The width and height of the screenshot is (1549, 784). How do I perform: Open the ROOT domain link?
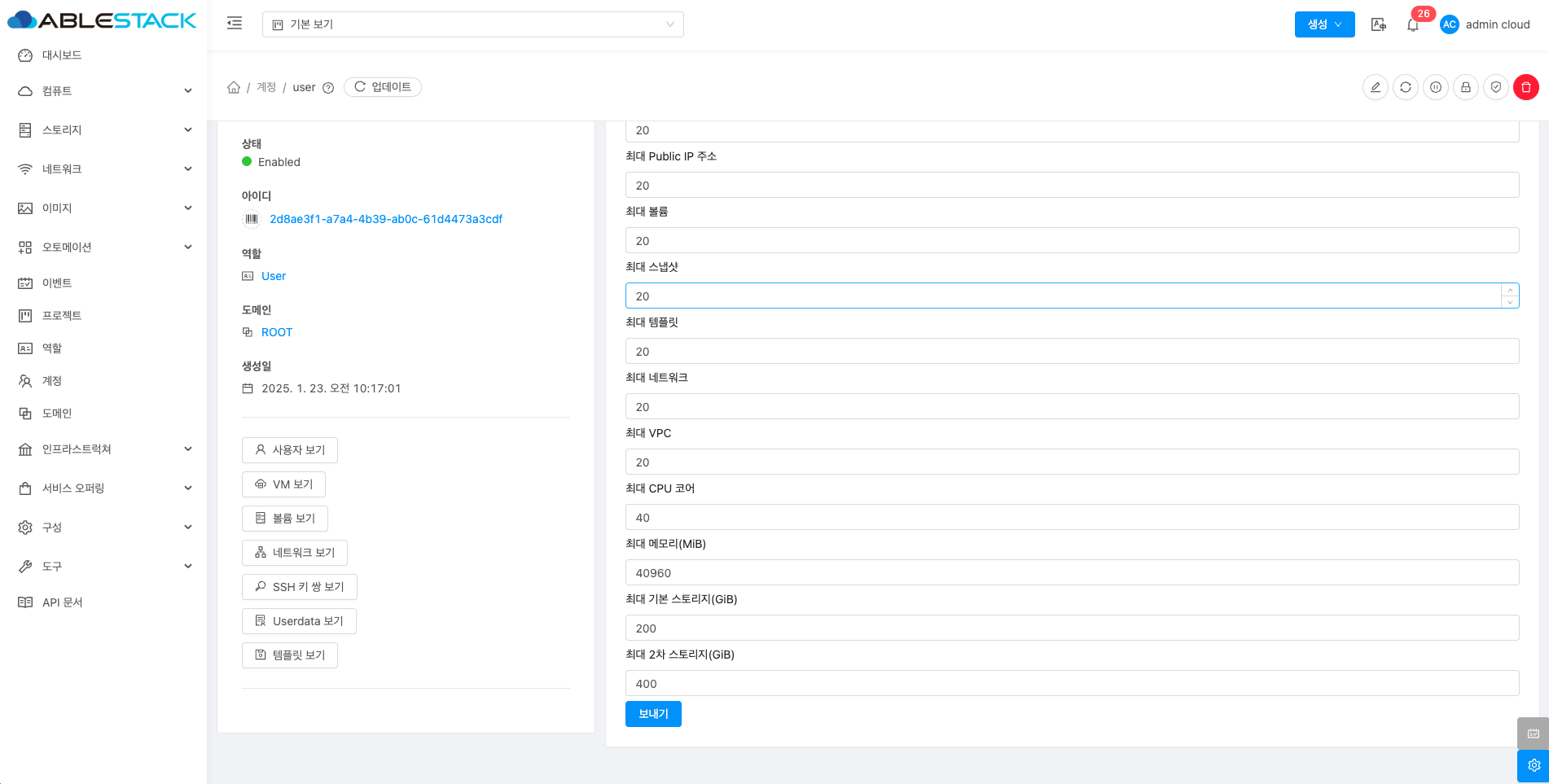coord(276,332)
